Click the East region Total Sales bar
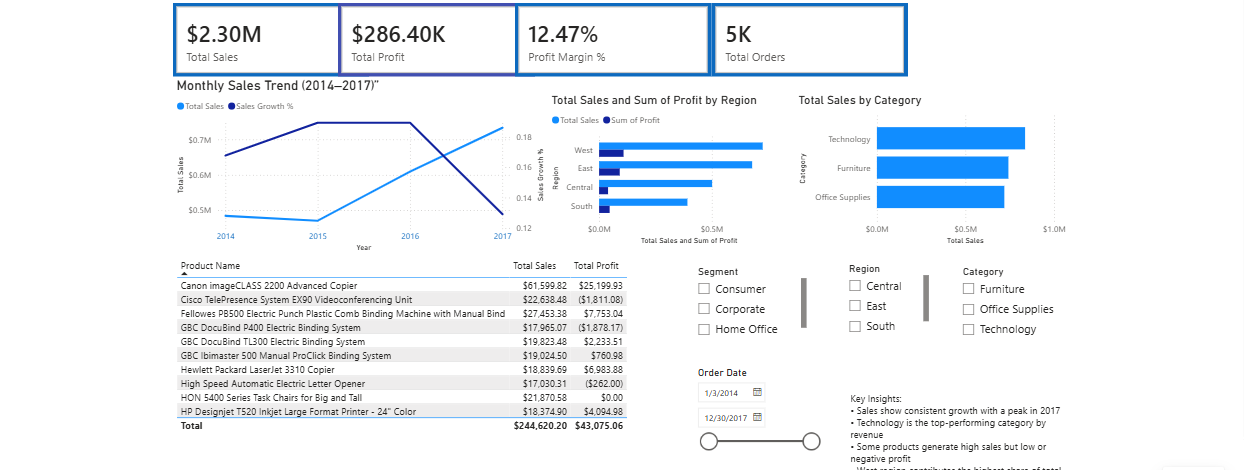The image size is (1244, 470). tap(676, 165)
